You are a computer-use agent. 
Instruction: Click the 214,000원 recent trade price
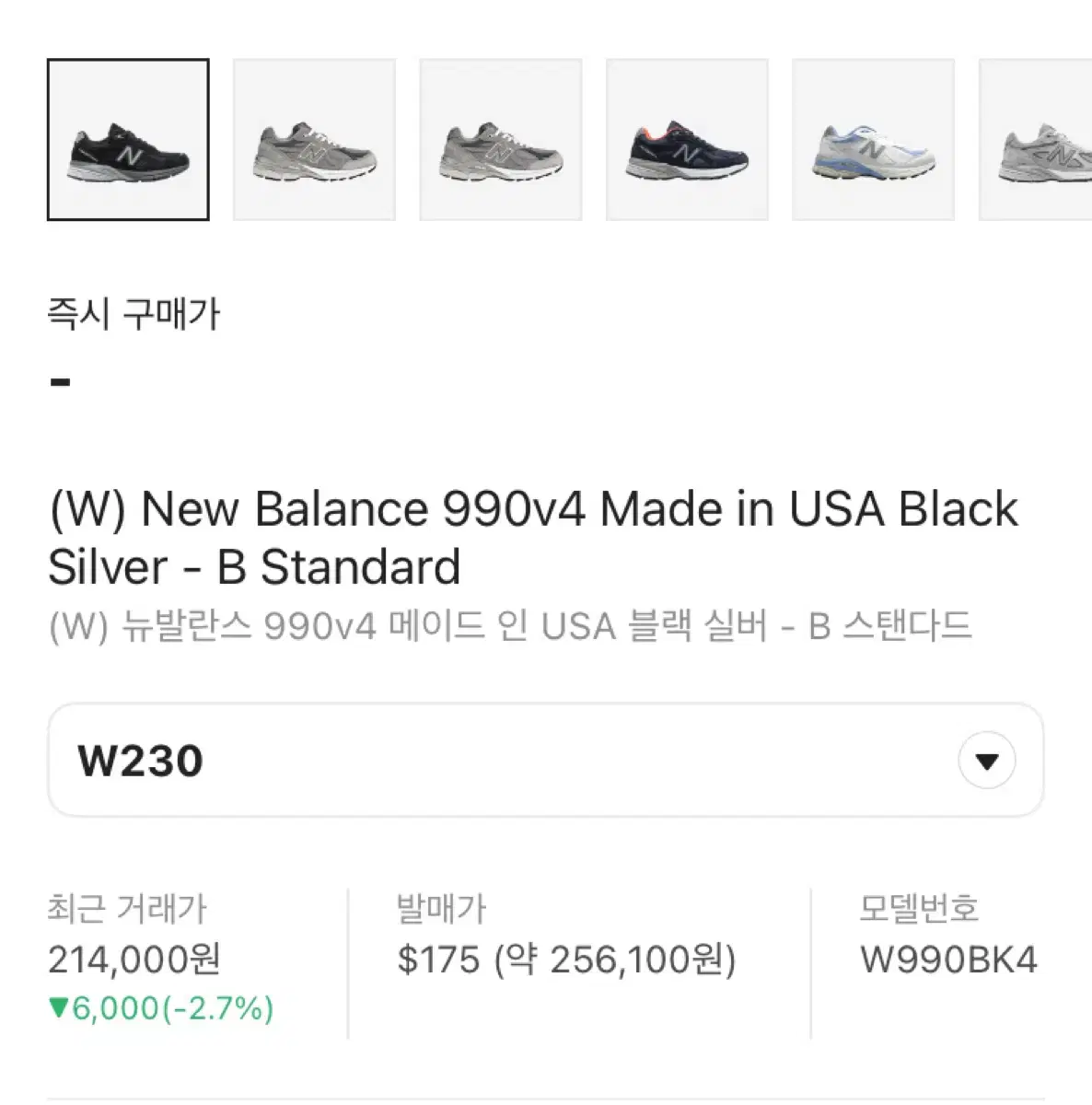click(134, 960)
